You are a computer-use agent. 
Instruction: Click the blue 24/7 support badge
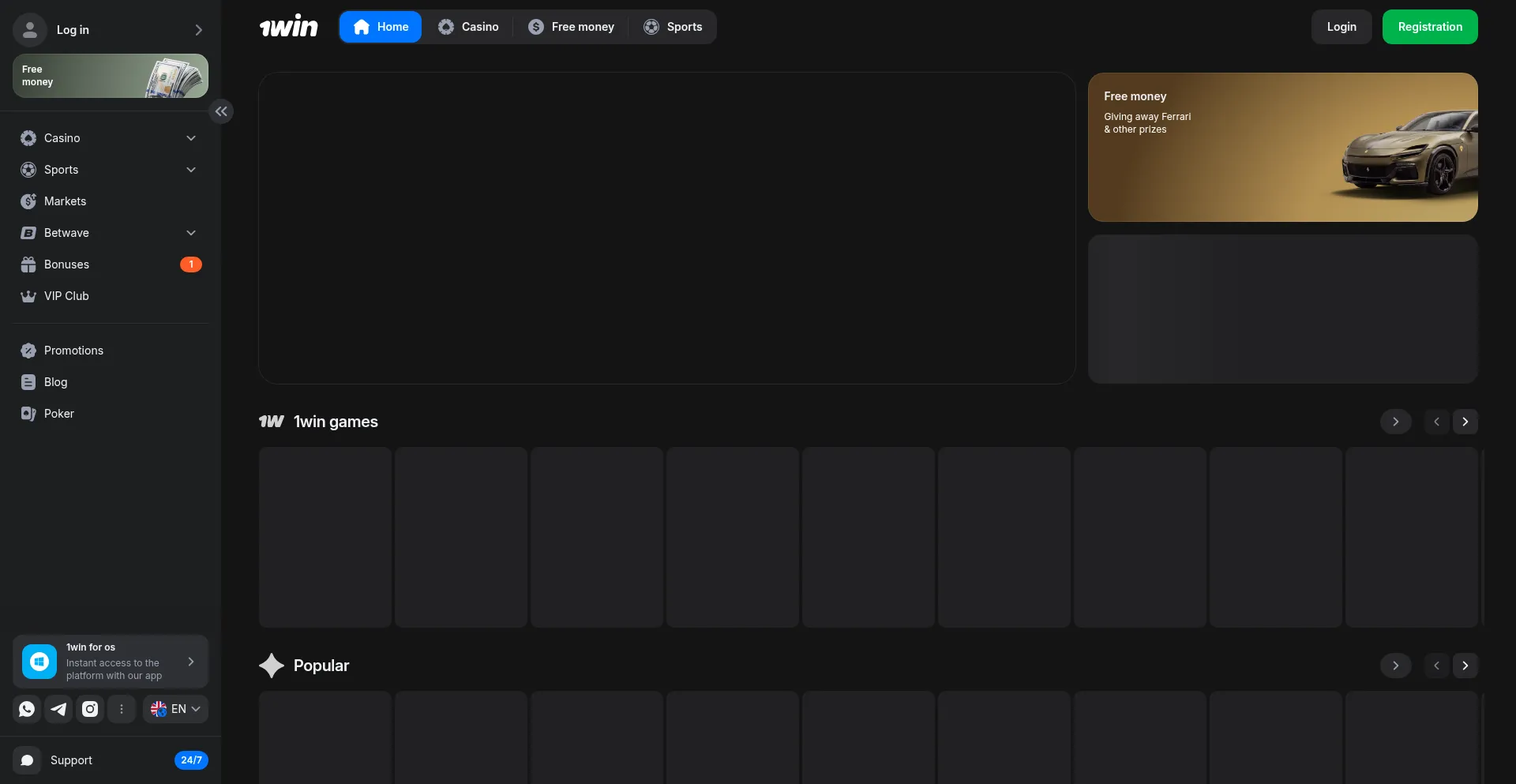[x=191, y=760]
